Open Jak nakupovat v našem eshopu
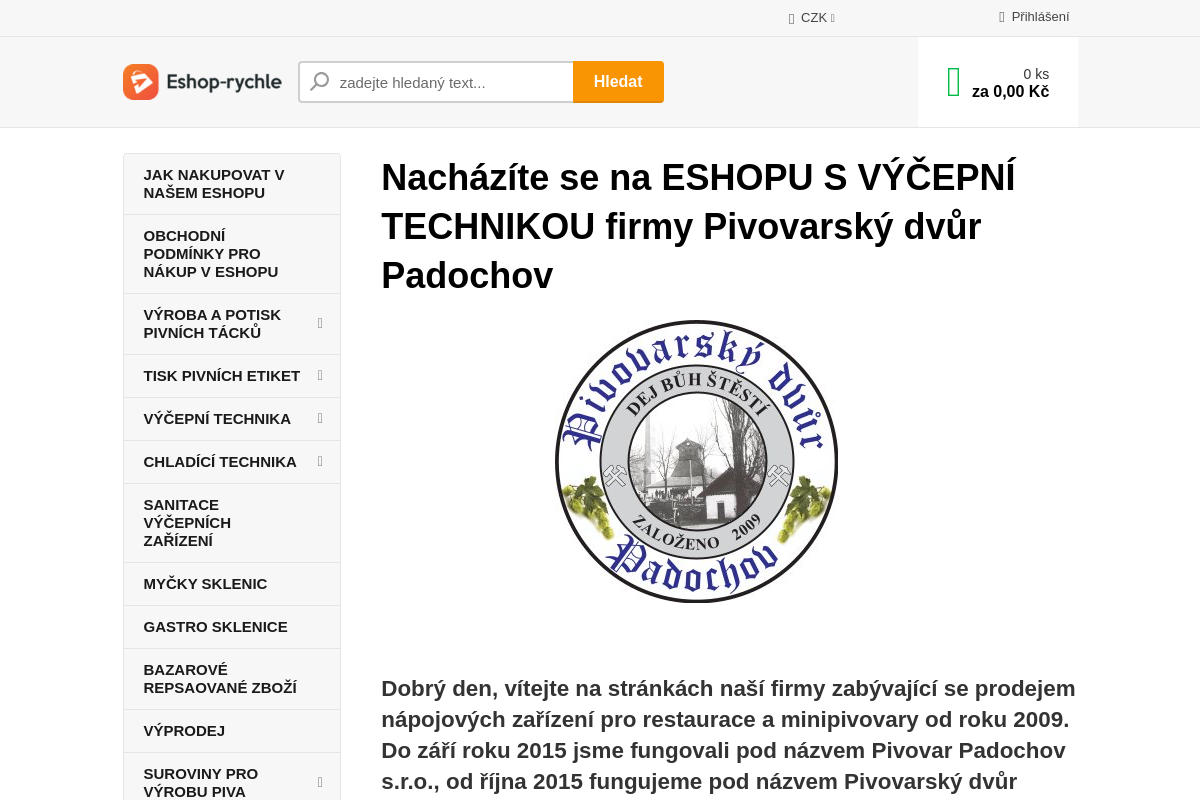The height and width of the screenshot is (800, 1200). [x=214, y=183]
